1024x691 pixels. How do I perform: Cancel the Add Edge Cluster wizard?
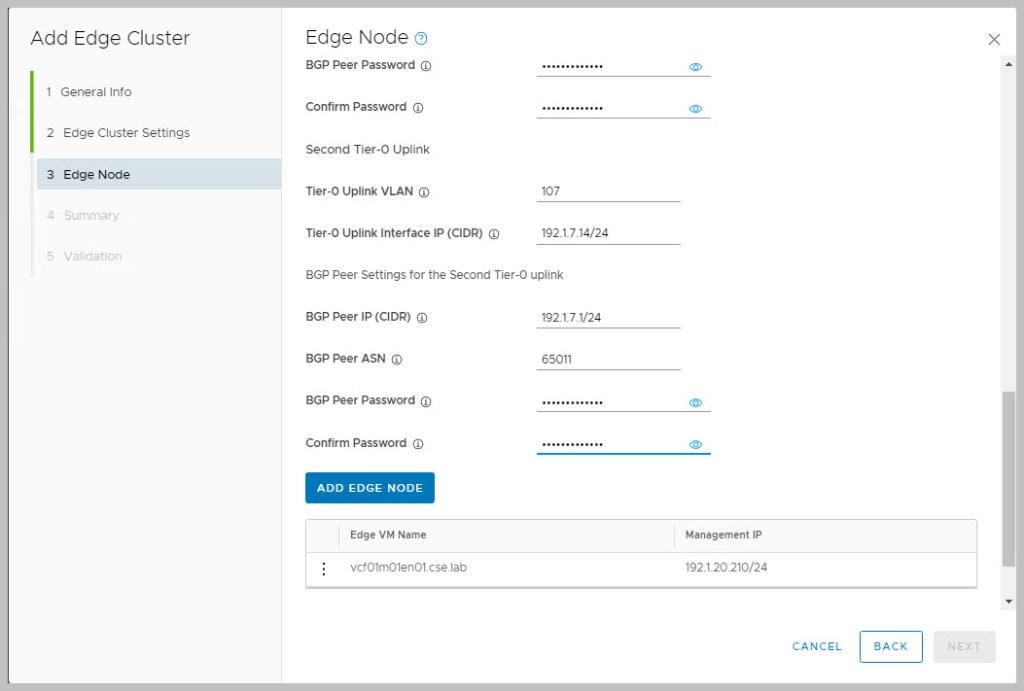point(817,646)
